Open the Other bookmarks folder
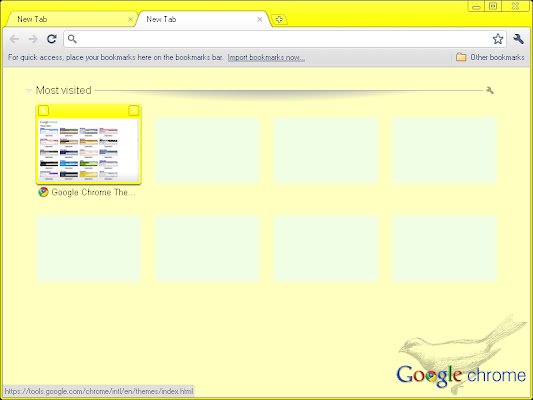 point(490,57)
